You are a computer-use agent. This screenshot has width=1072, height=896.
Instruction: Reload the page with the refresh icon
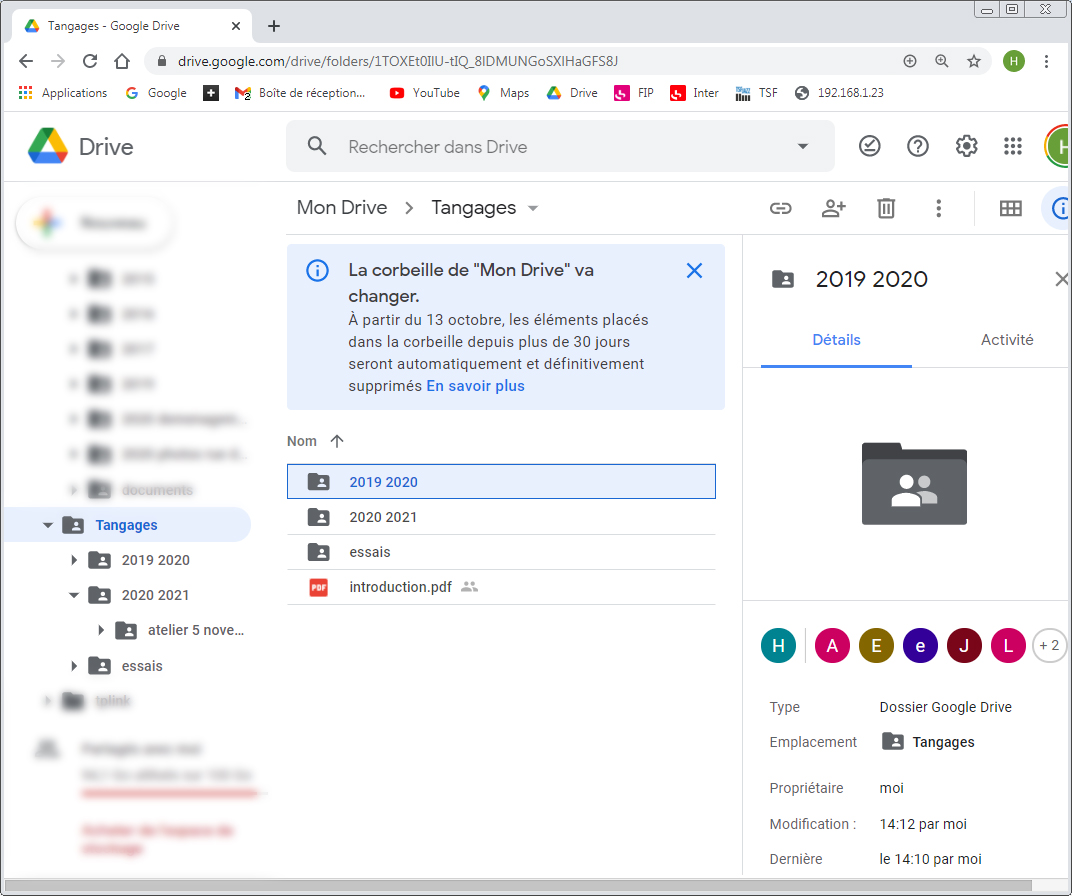pyautogui.click(x=90, y=61)
